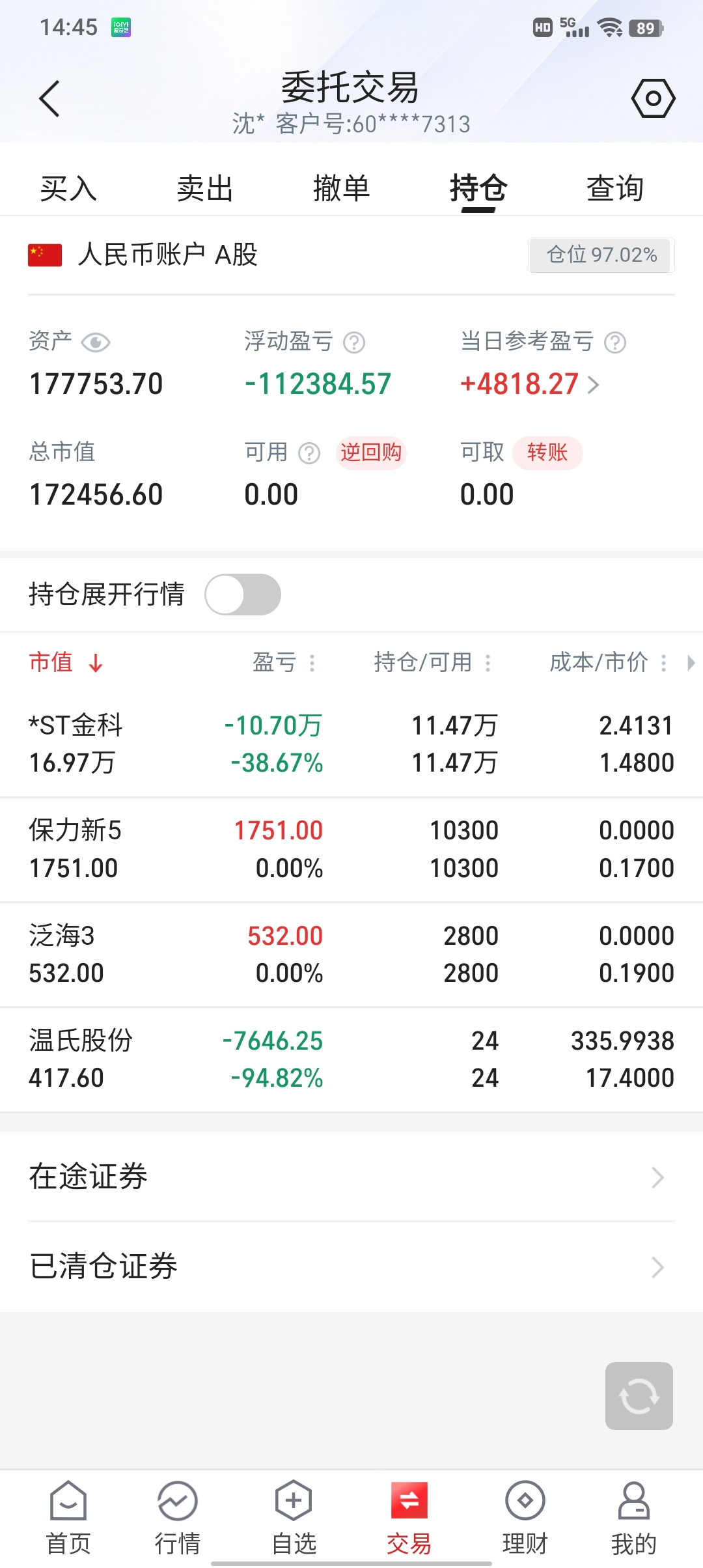Sort holdings by 市值 column
703x1568 pixels.
click(x=66, y=662)
